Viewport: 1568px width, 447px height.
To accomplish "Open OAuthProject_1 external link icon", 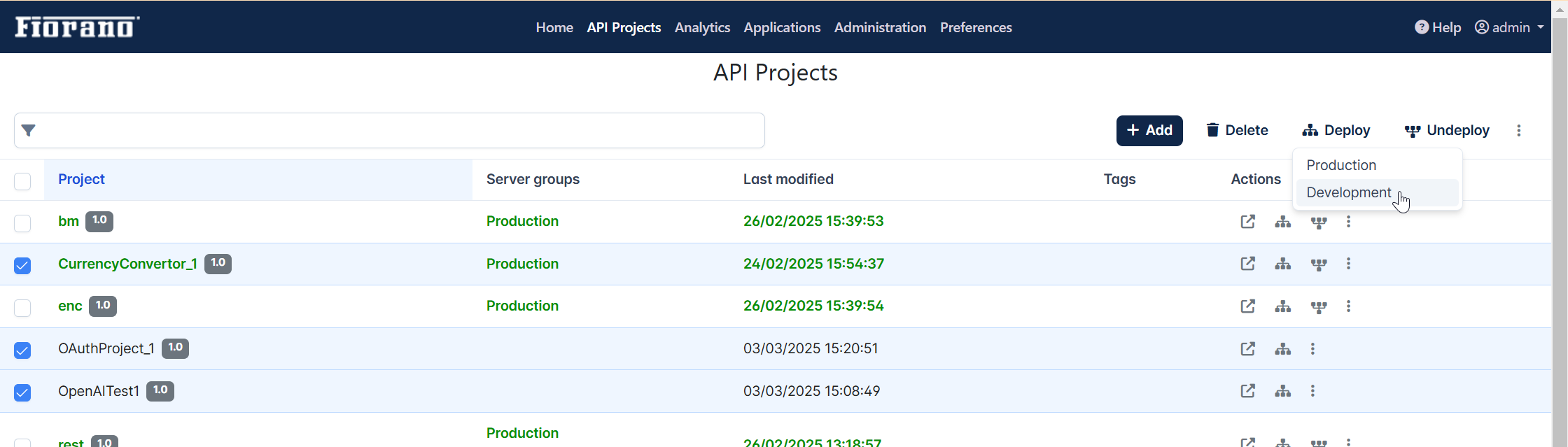I will coord(1247,348).
